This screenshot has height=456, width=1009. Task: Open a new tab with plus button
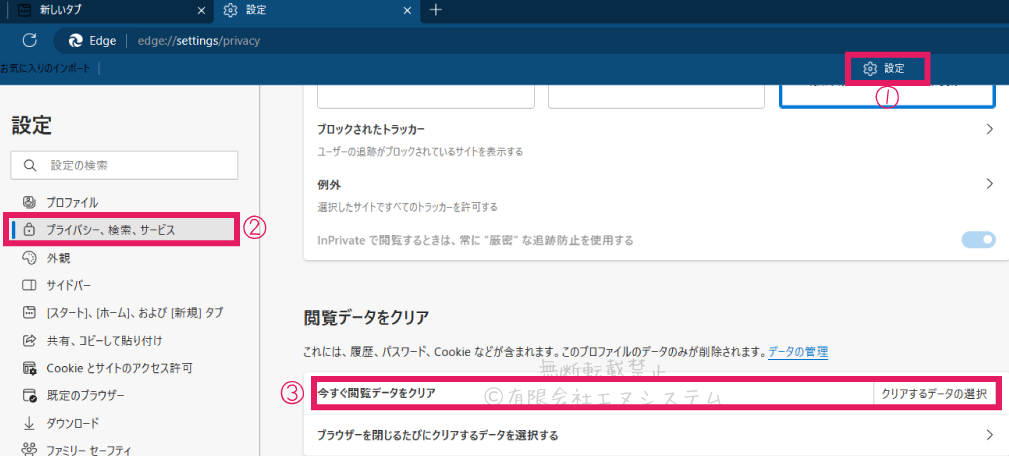pyautogui.click(x=436, y=10)
